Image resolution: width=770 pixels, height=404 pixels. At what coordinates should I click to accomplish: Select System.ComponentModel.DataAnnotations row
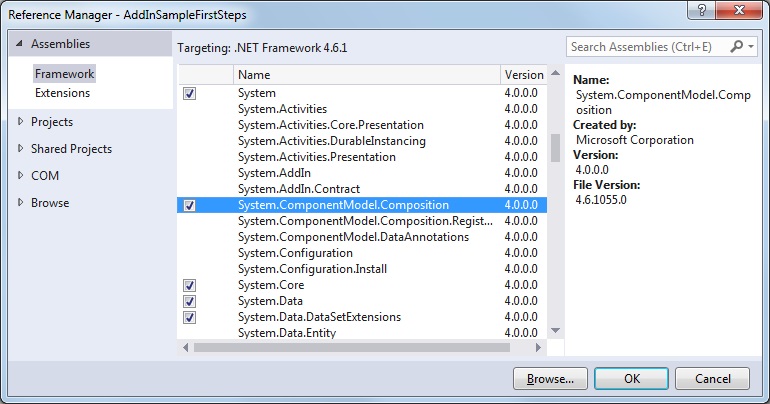[x=362, y=237]
